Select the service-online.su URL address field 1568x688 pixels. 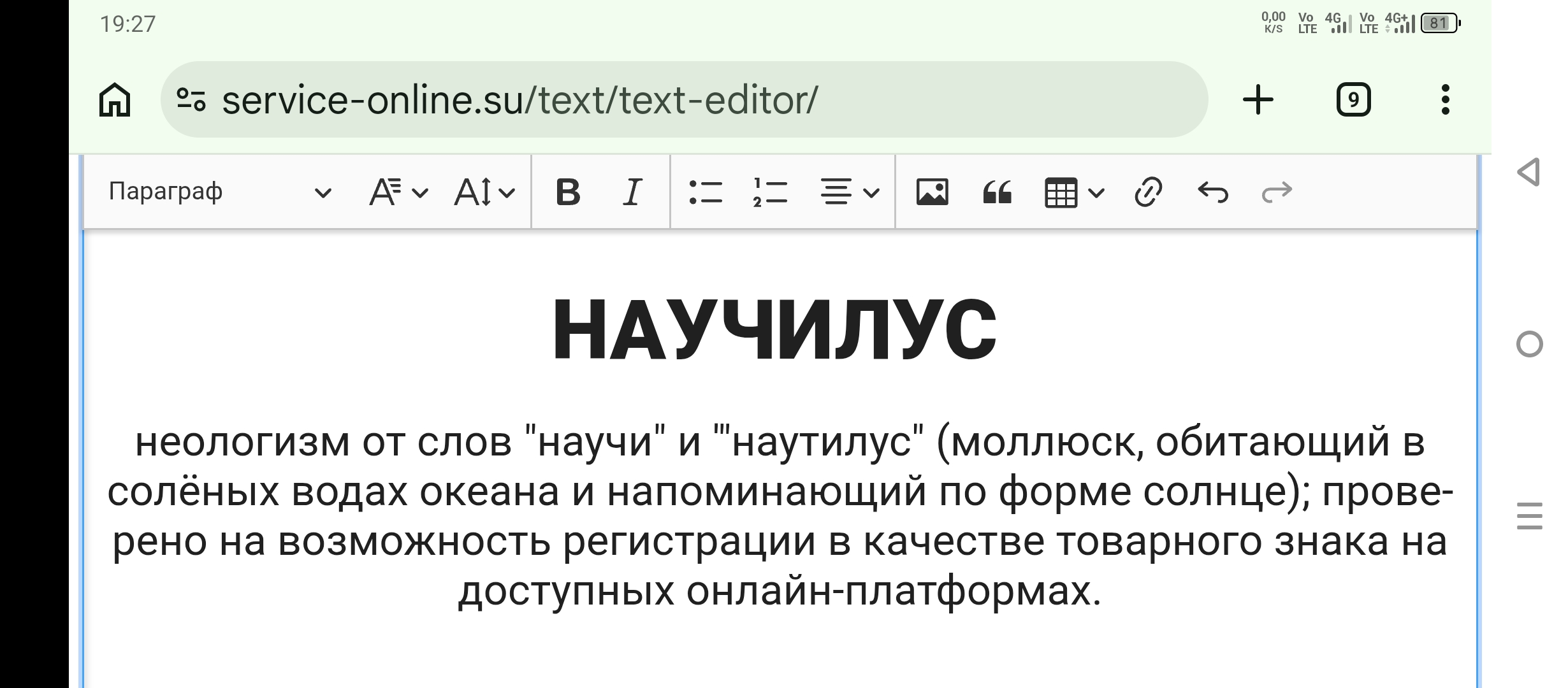[x=684, y=99]
